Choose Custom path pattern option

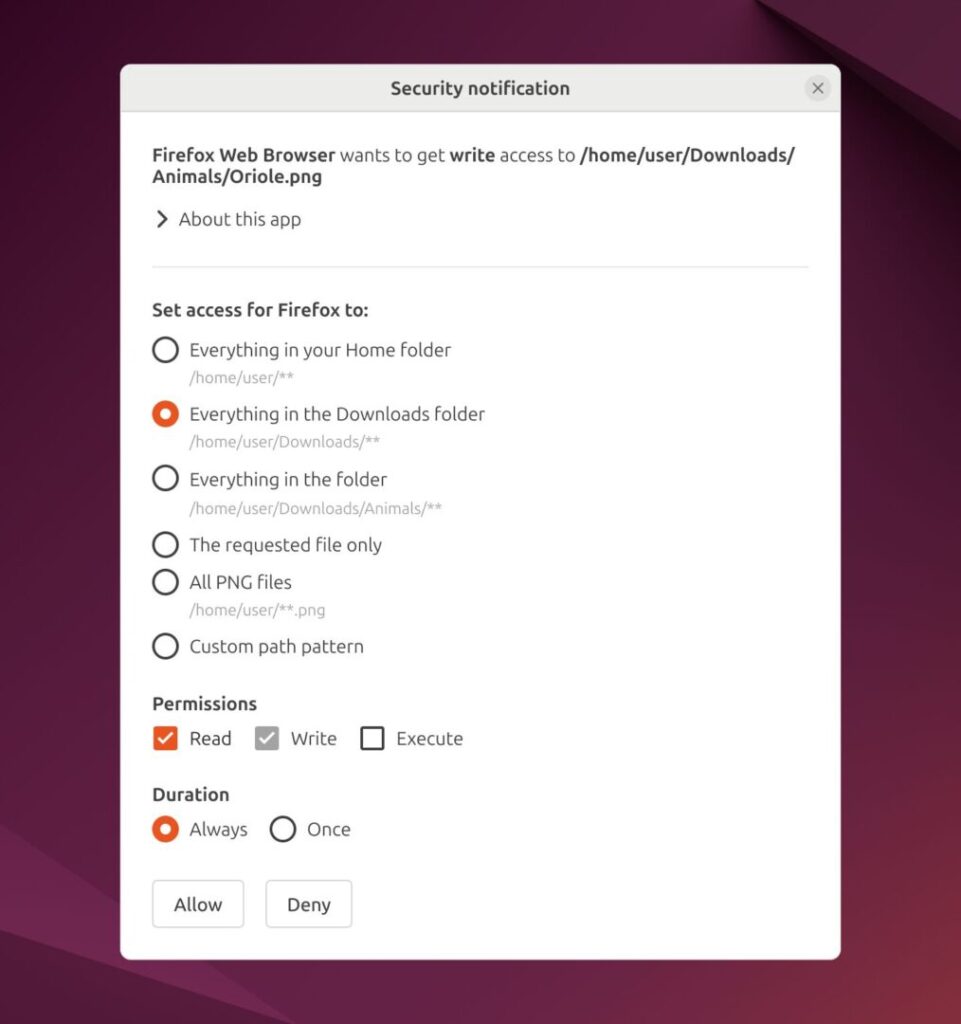(165, 647)
